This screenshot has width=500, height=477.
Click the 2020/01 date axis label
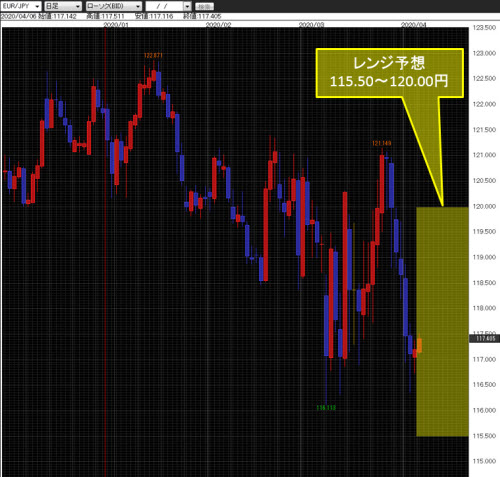pos(116,25)
